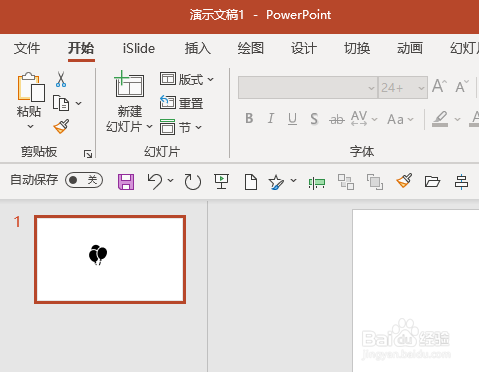Open the 版式 layout dropdown
The image size is (479, 372).
click(x=187, y=80)
